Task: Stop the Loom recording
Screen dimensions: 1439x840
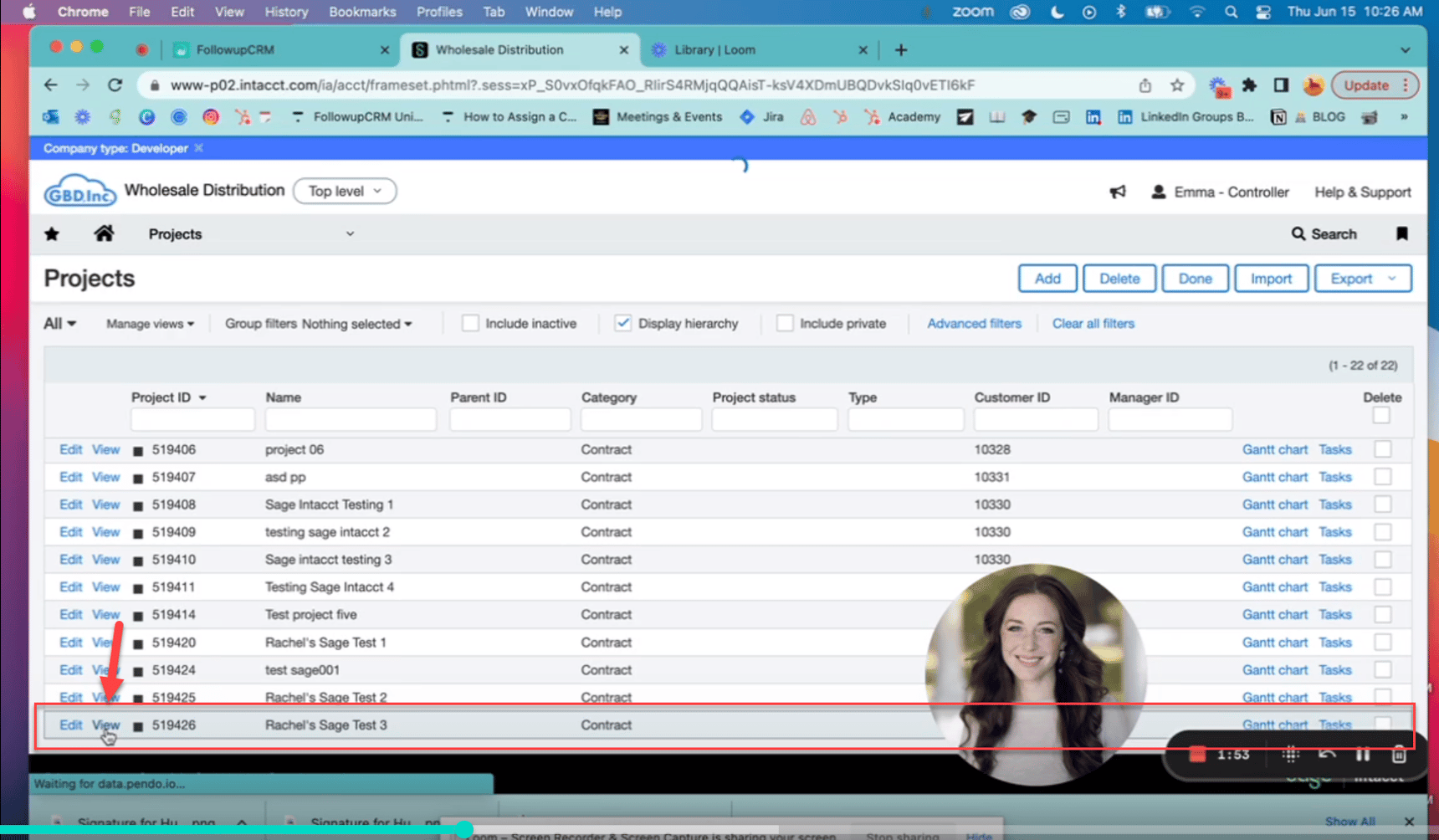Action: click(1196, 754)
